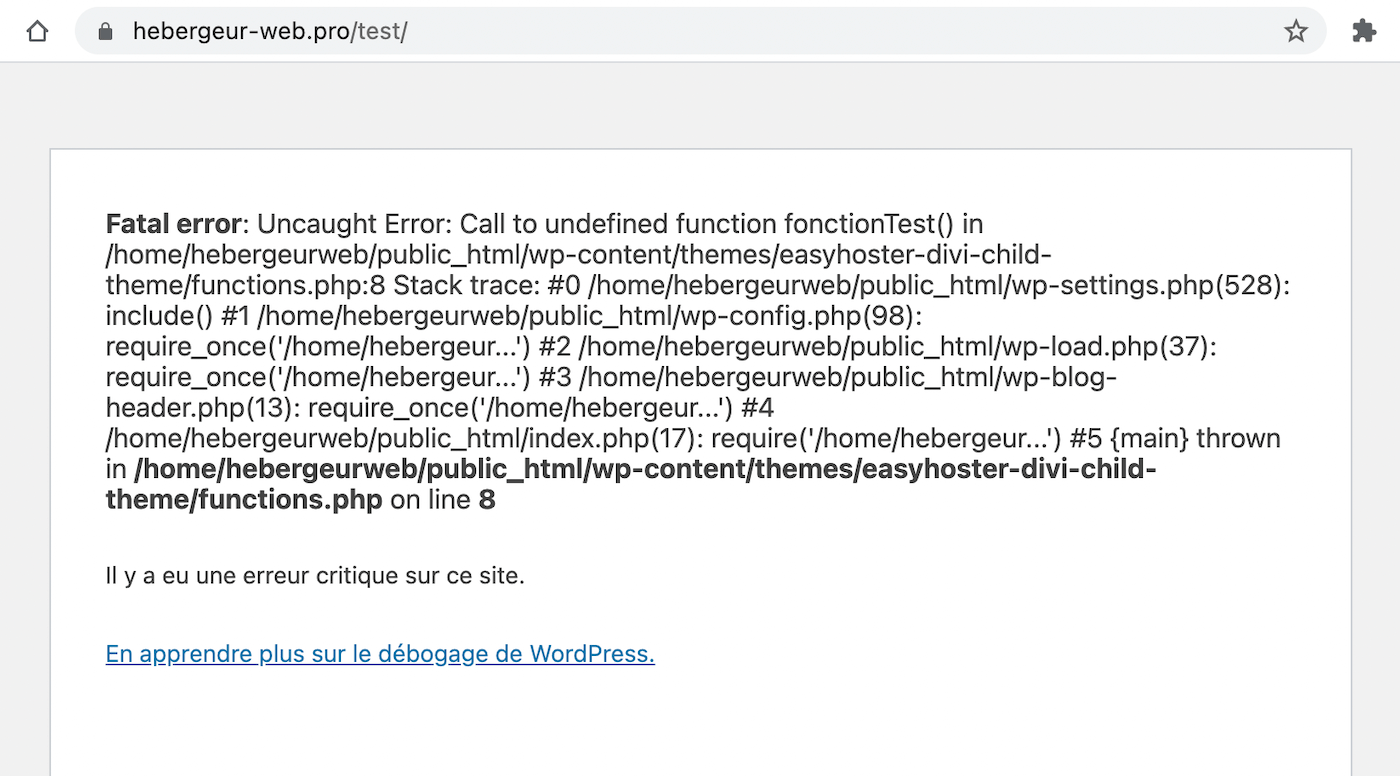The width and height of the screenshot is (1400, 776).
Task: Open the Extensions puzzle icon
Action: coord(1364,32)
